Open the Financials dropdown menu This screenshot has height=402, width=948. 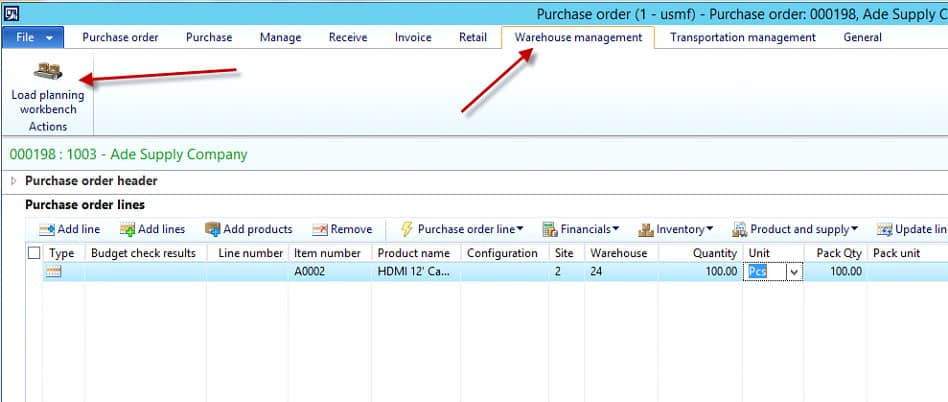(616, 229)
